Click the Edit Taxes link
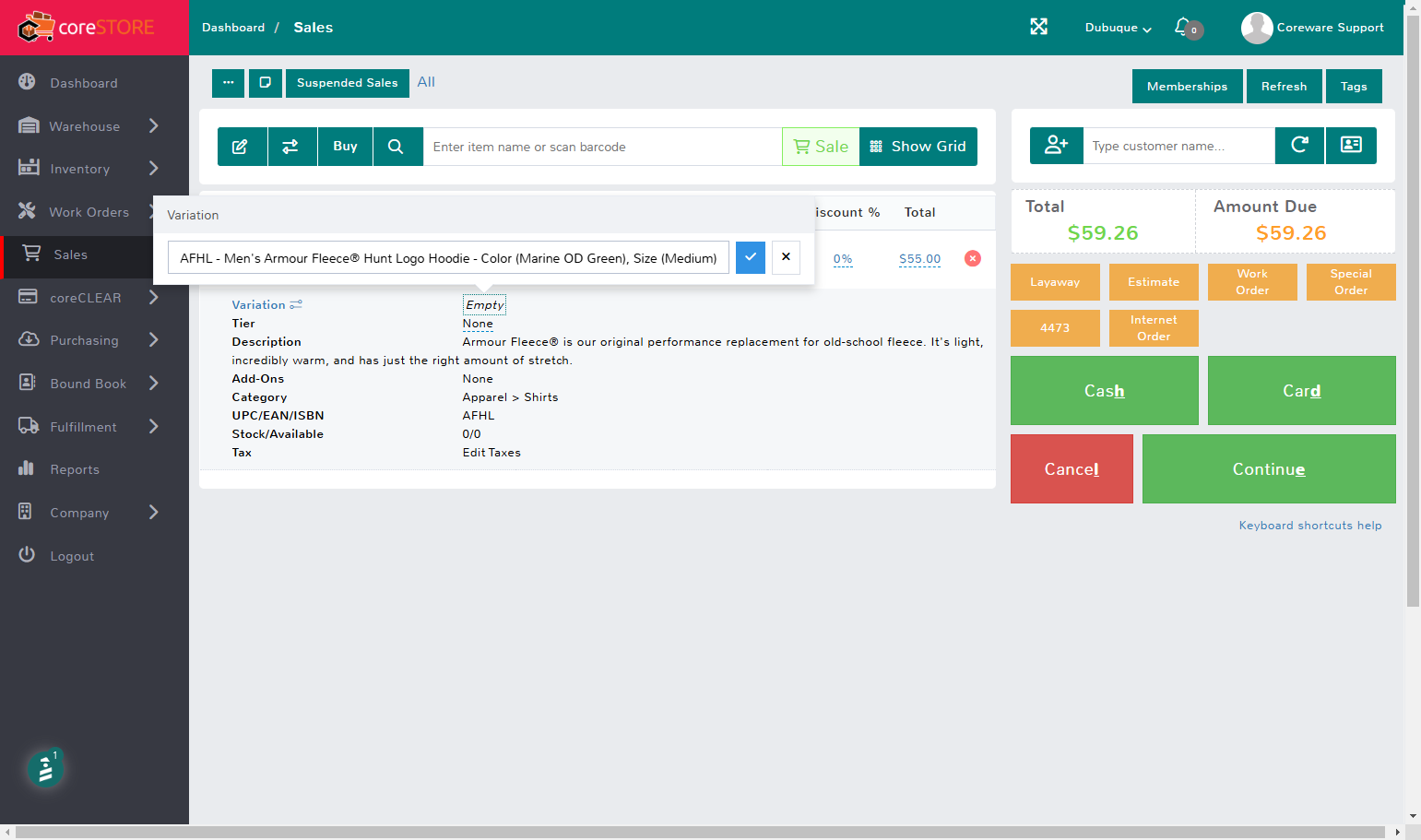1421x840 pixels. pos(491,453)
